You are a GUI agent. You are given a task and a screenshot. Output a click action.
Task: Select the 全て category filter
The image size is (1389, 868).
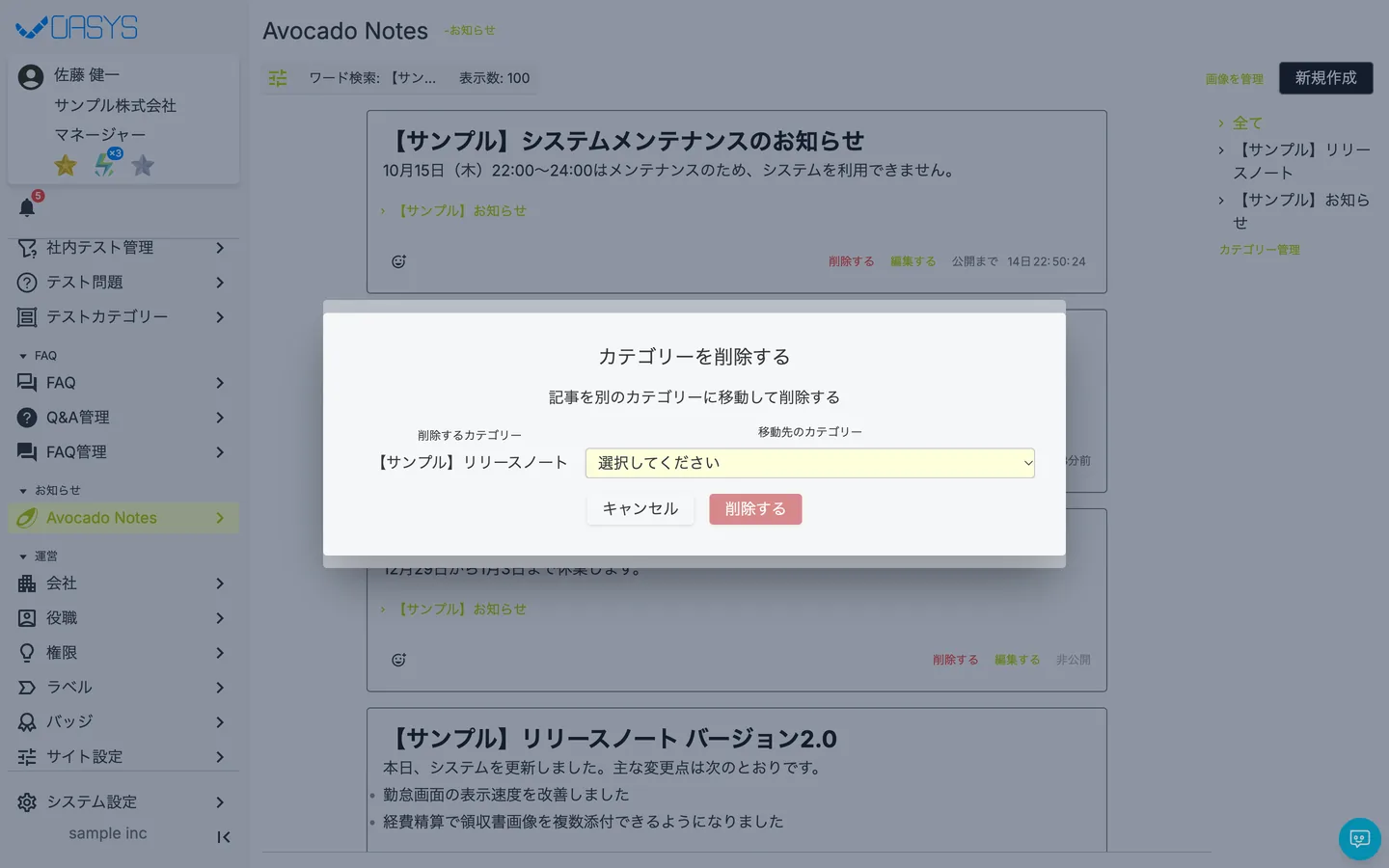[x=1247, y=123]
